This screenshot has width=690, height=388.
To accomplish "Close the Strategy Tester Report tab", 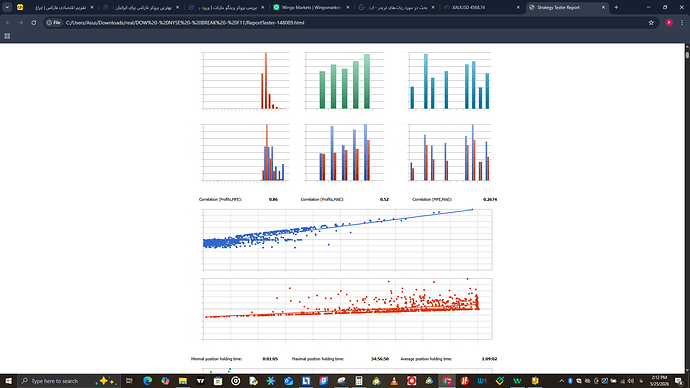I will coord(603,7).
